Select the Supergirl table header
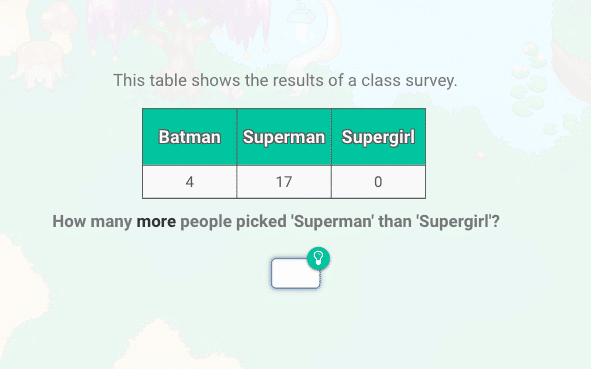This screenshot has height=369, width=591. (x=378, y=137)
